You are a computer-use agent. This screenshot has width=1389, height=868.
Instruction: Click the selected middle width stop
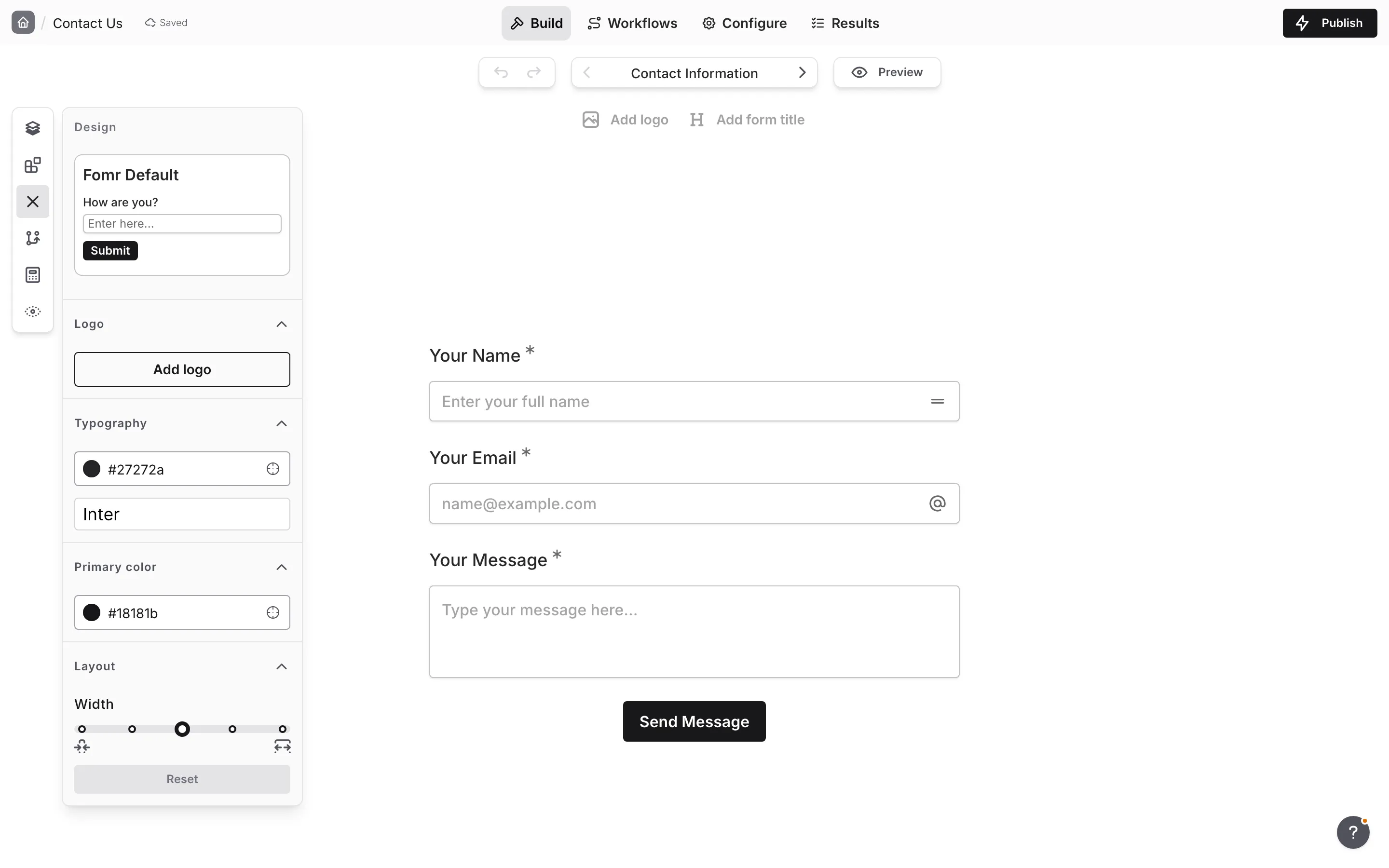182,729
